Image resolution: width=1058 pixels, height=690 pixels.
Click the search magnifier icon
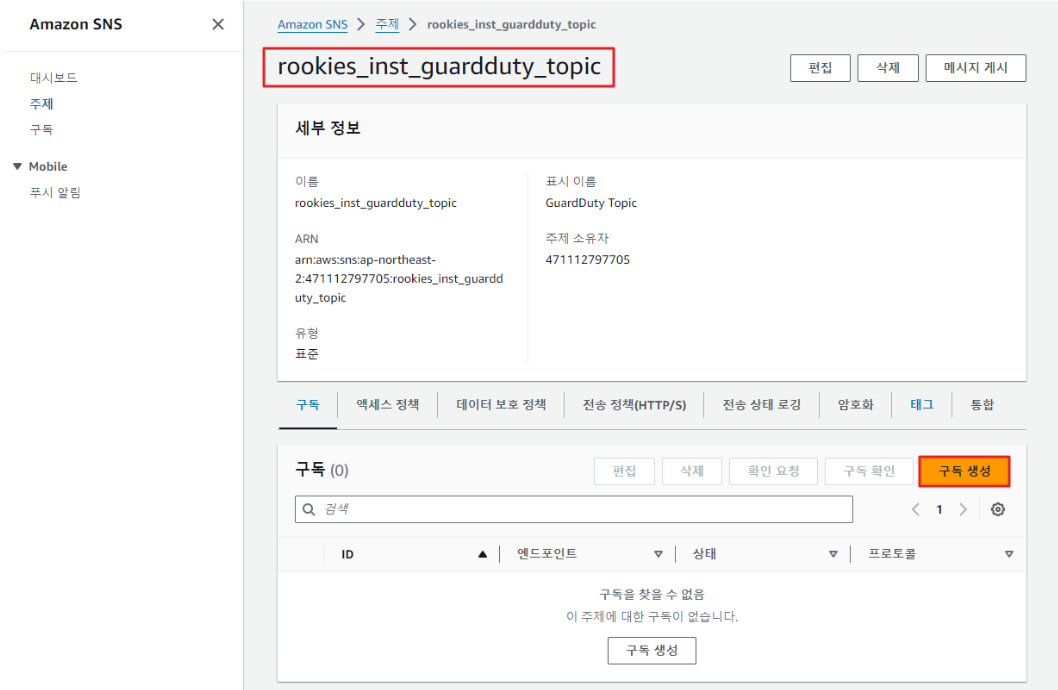(308, 509)
